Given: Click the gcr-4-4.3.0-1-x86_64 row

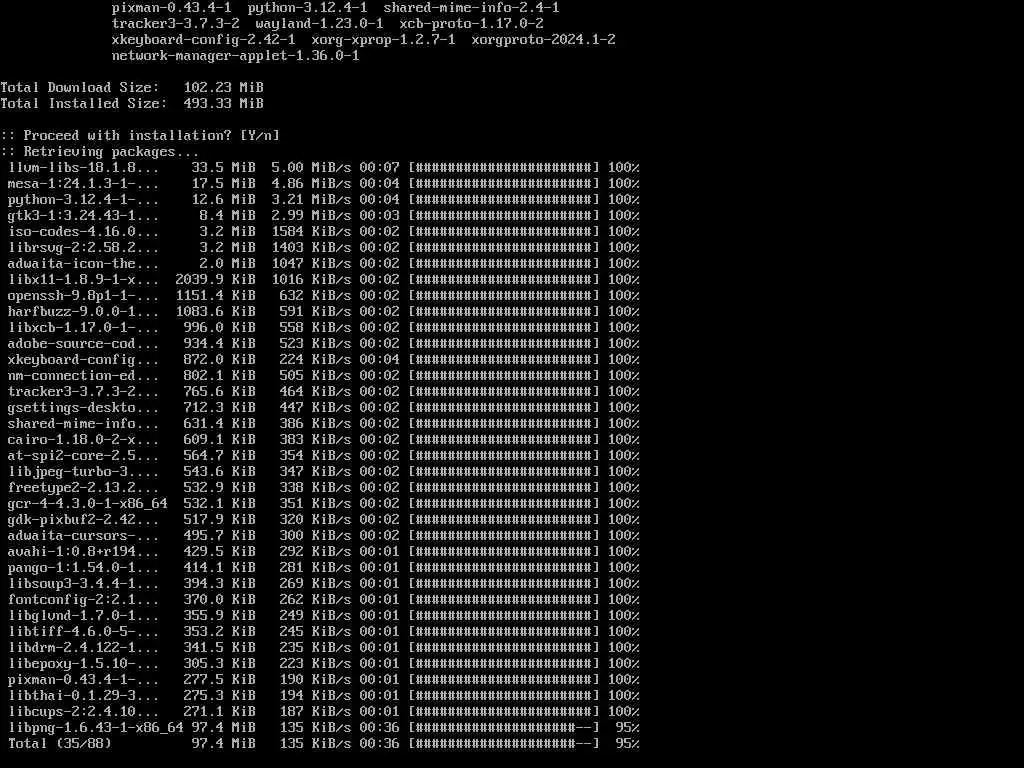Looking at the screenshot, I should 324,504.
